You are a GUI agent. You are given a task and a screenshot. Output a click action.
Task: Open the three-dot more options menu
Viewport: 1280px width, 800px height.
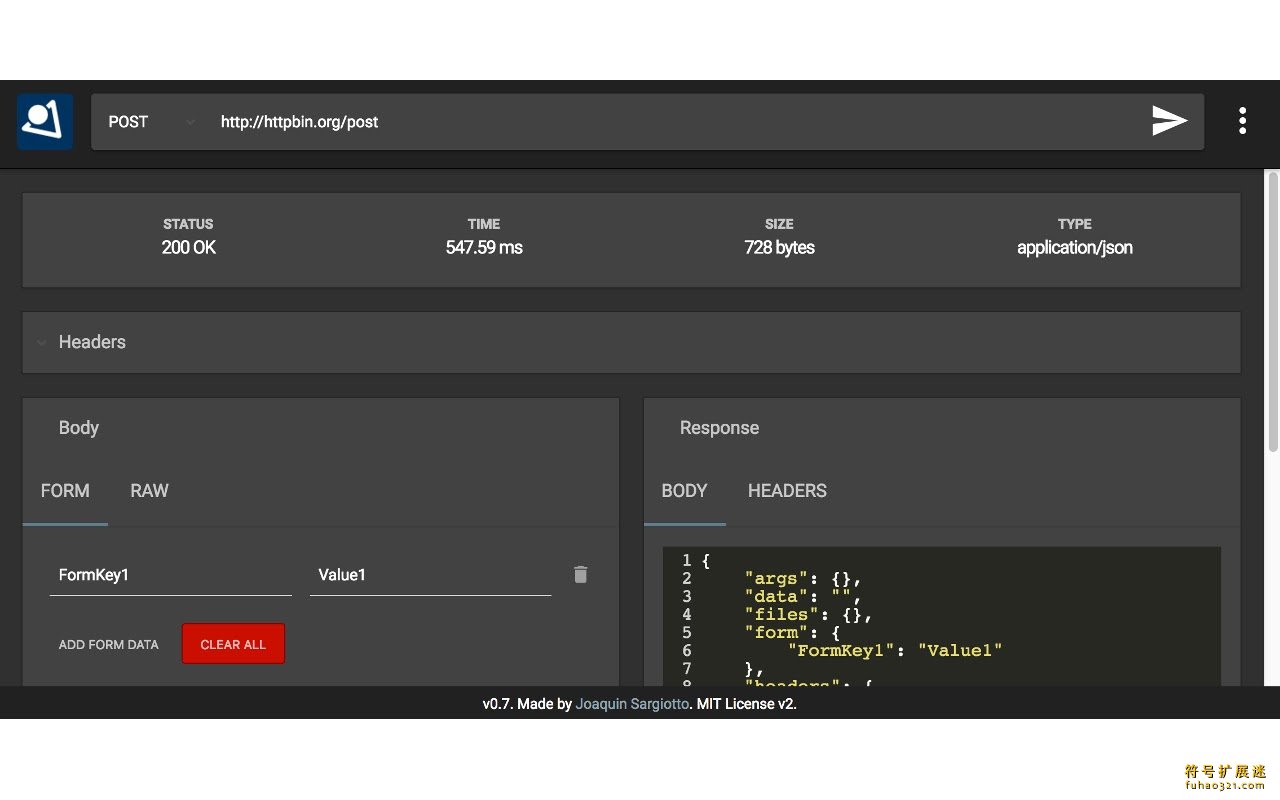click(x=1242, y=121)
